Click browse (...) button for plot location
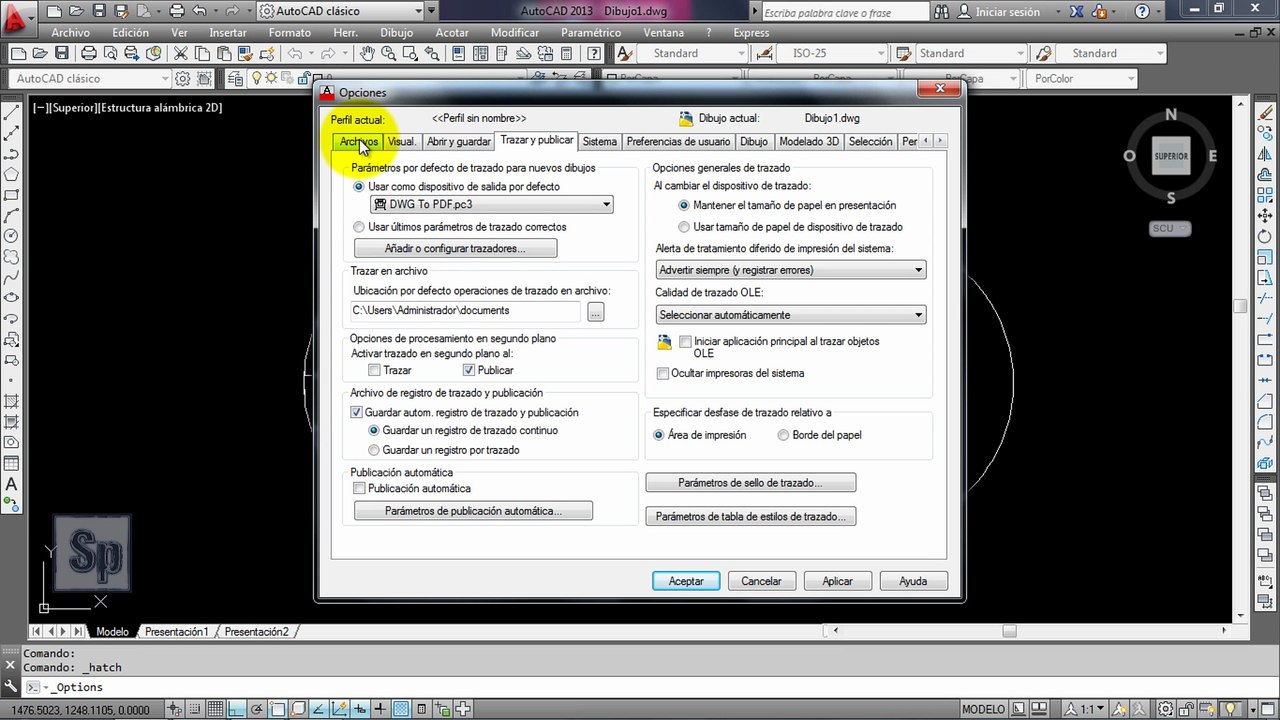The height and width of the screenshot is (720, 1280). tap(596, 312)
